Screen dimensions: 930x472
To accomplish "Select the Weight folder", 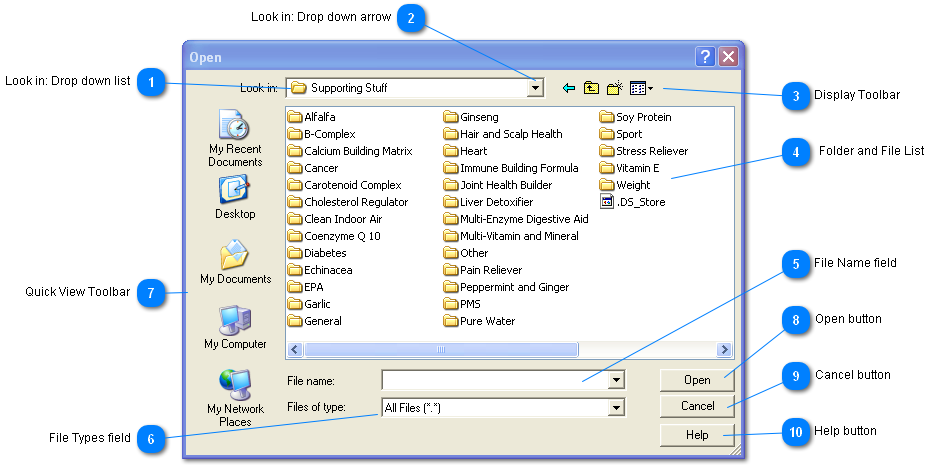I will [x=625, y=185].
